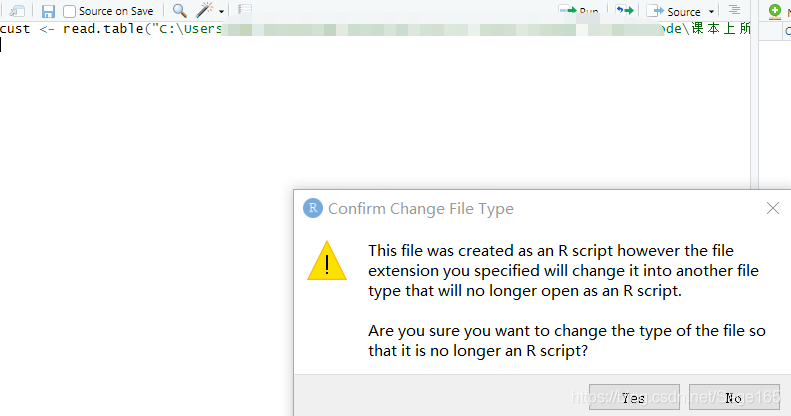The image size is (791, 416).
Task: Close the Confirm Change File Type dialog
Action: pos(772,208)
